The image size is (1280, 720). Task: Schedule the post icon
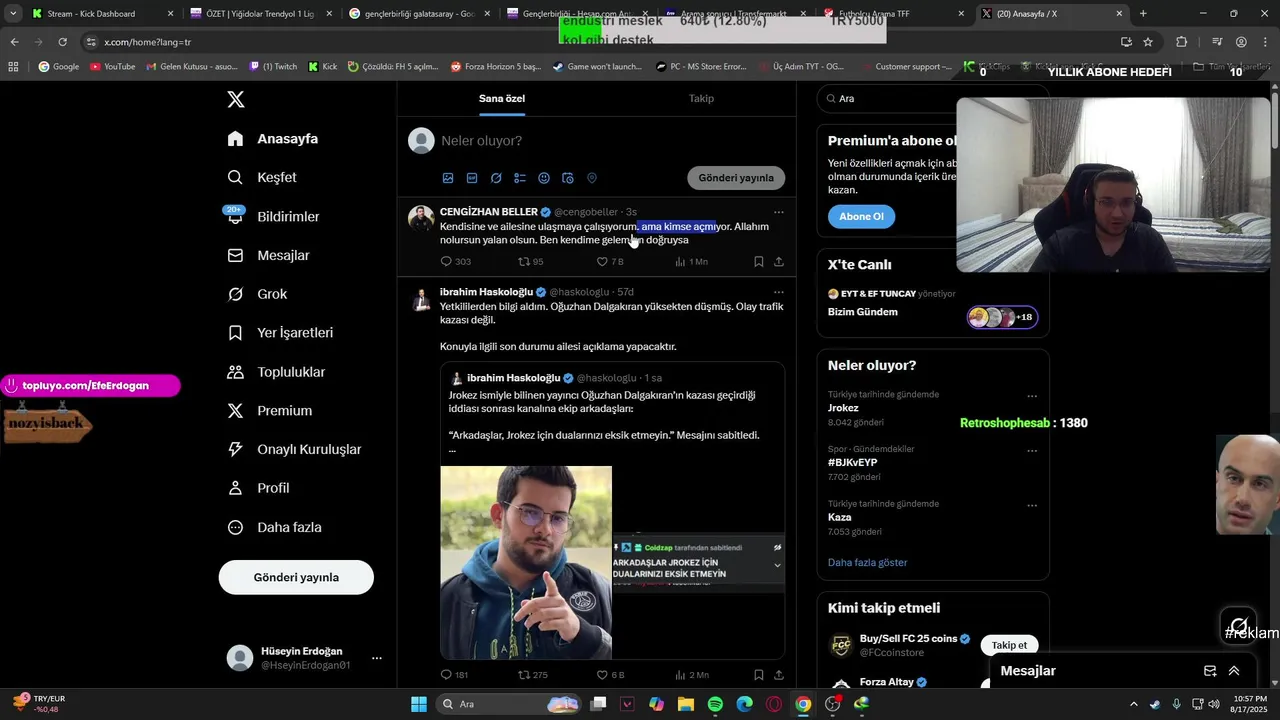click(568, 178)
